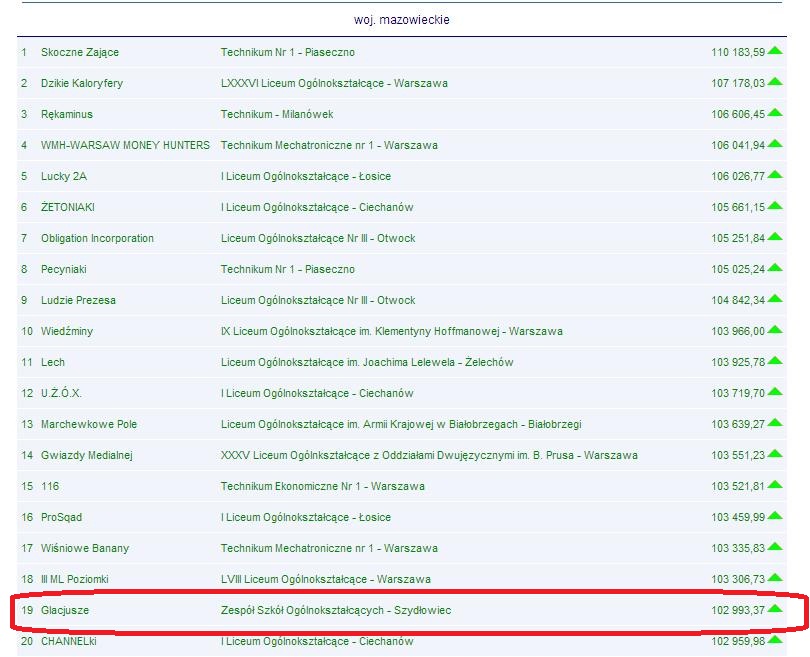
Task: Click the Marchewkowe Pole team name
Action: coord(89,424)
